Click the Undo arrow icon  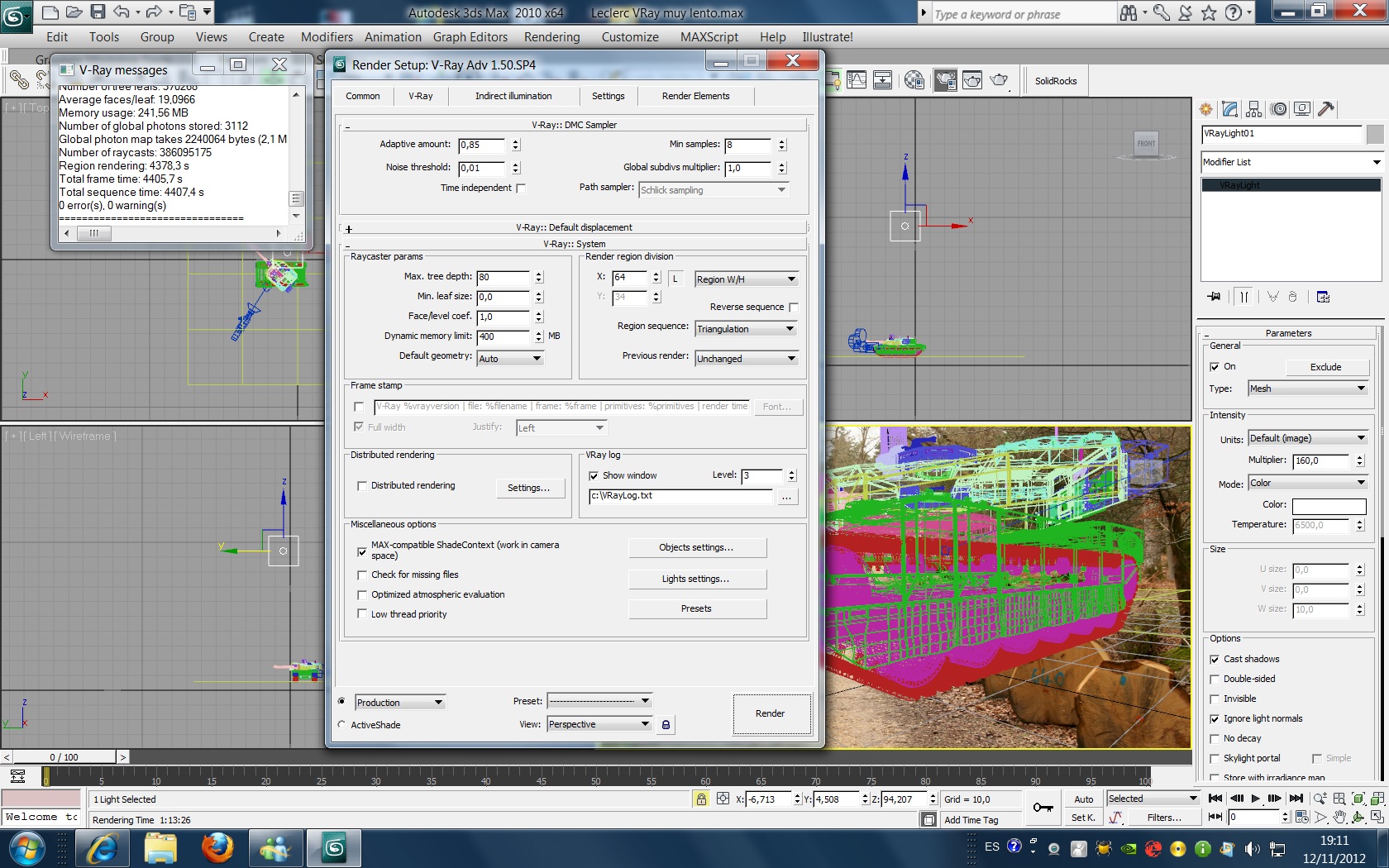click(122, 12)
